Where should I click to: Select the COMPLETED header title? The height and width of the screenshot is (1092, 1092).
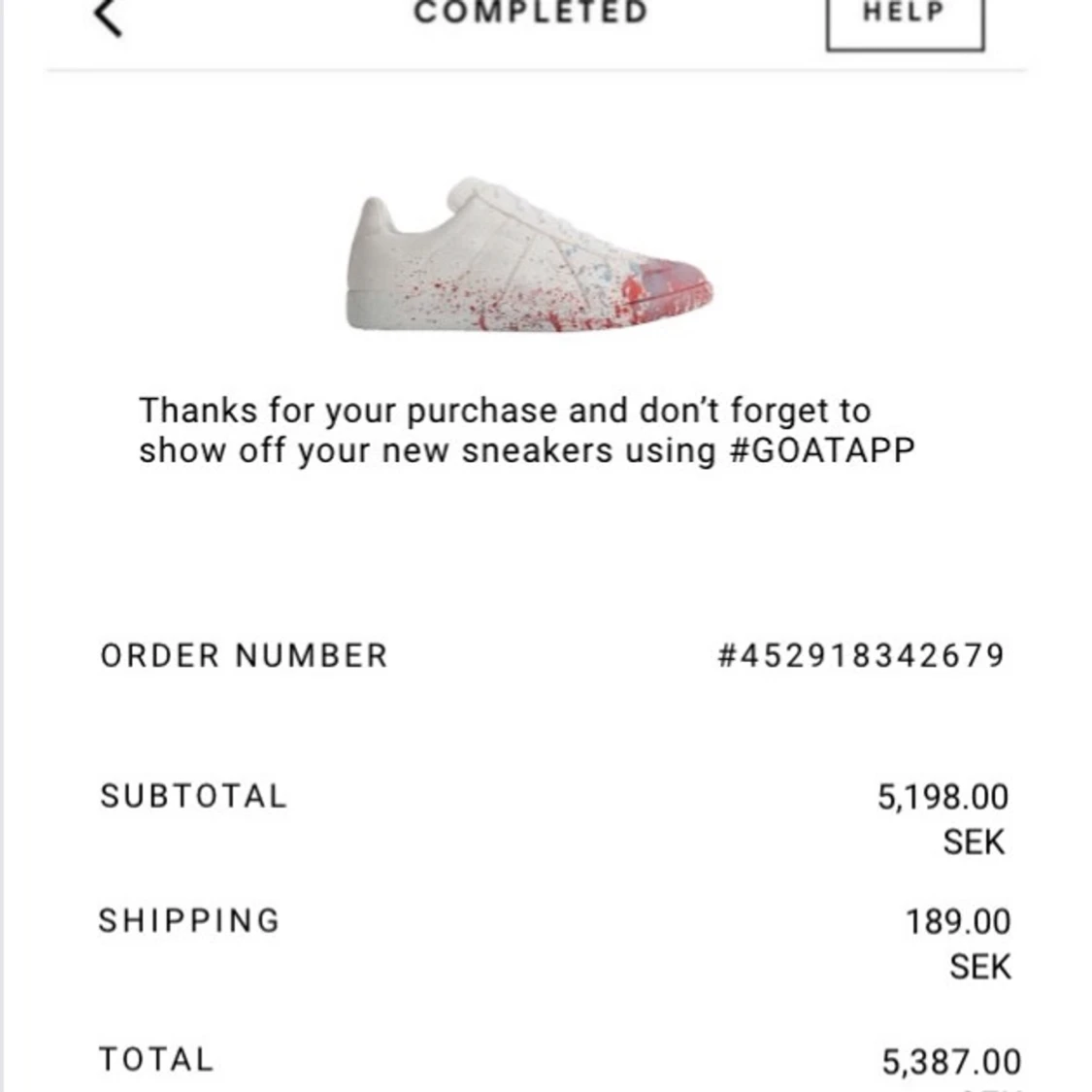531,13
